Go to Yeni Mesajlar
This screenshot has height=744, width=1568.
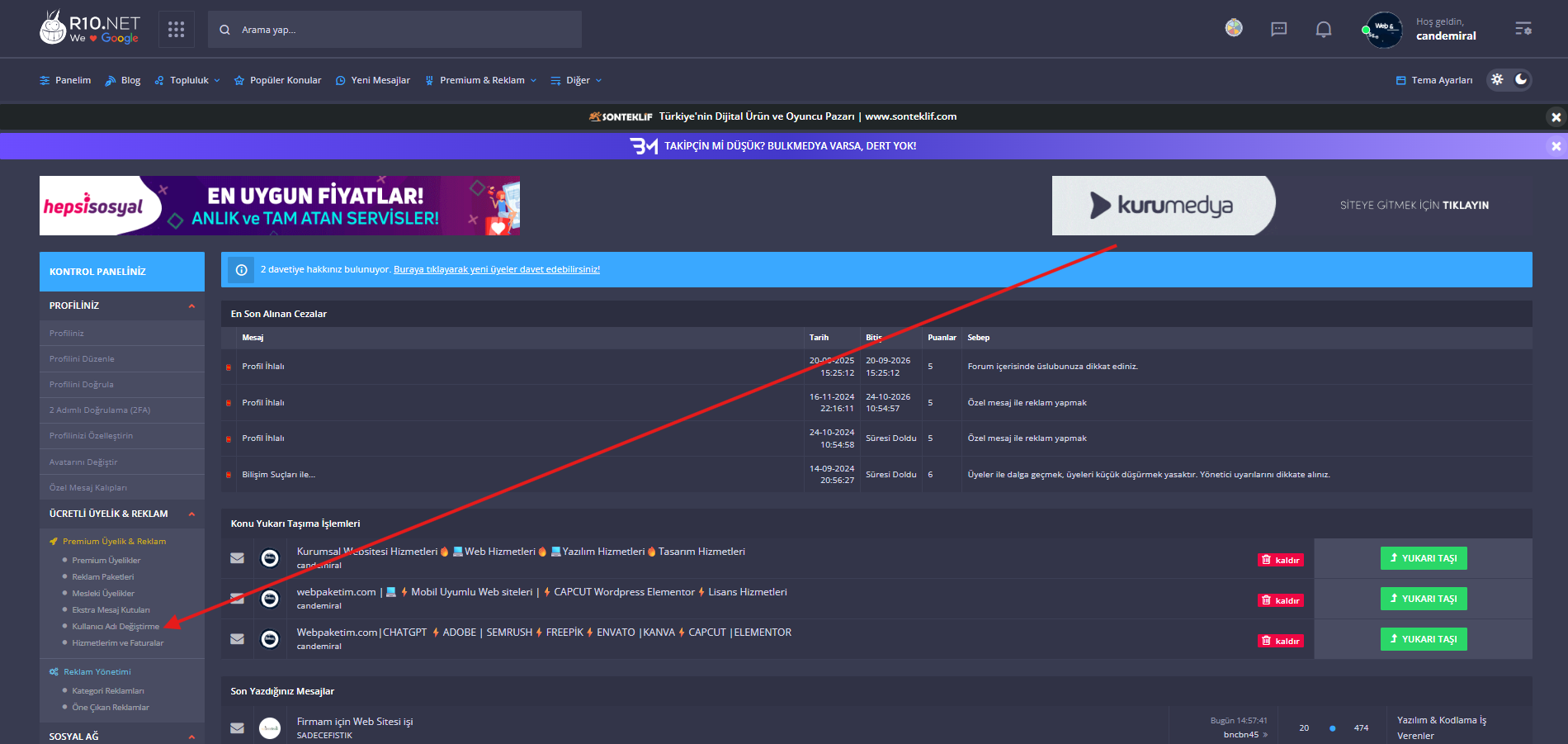(x=373, y=80)
